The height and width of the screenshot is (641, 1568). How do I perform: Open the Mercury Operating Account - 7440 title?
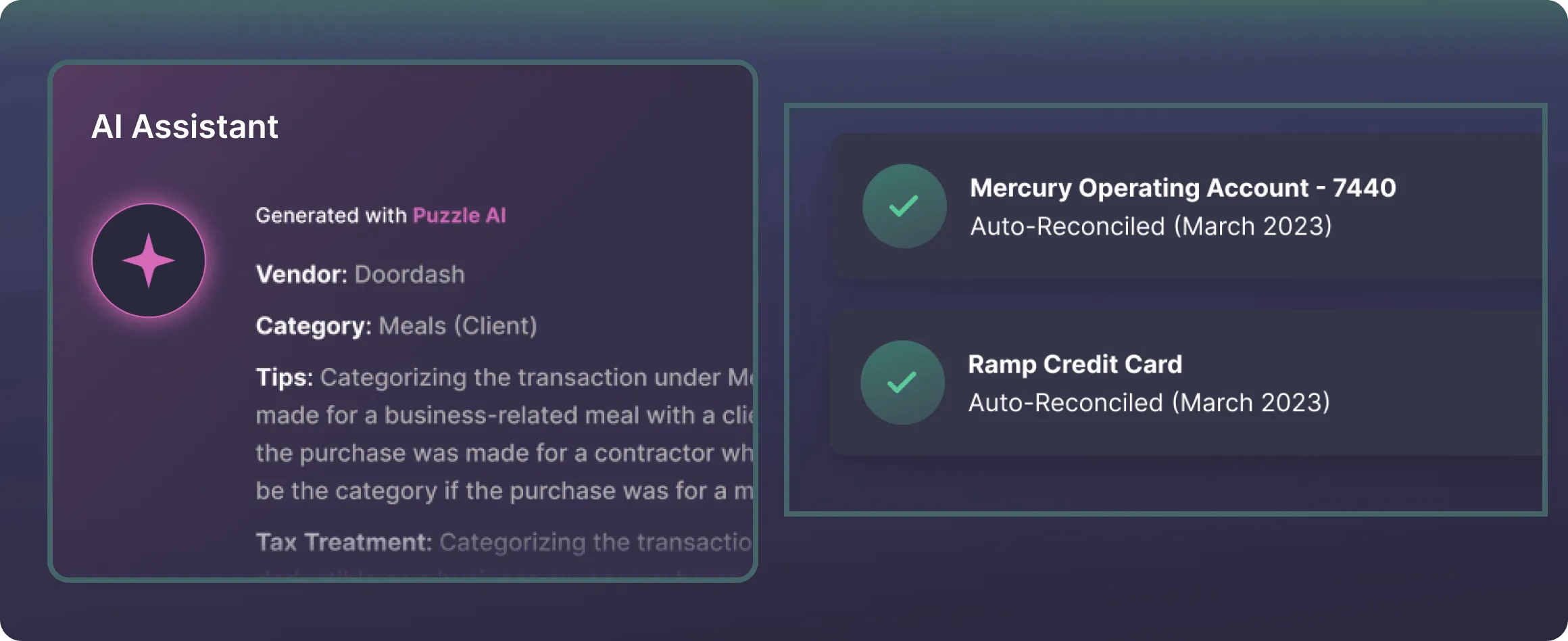click(1183, 187)
